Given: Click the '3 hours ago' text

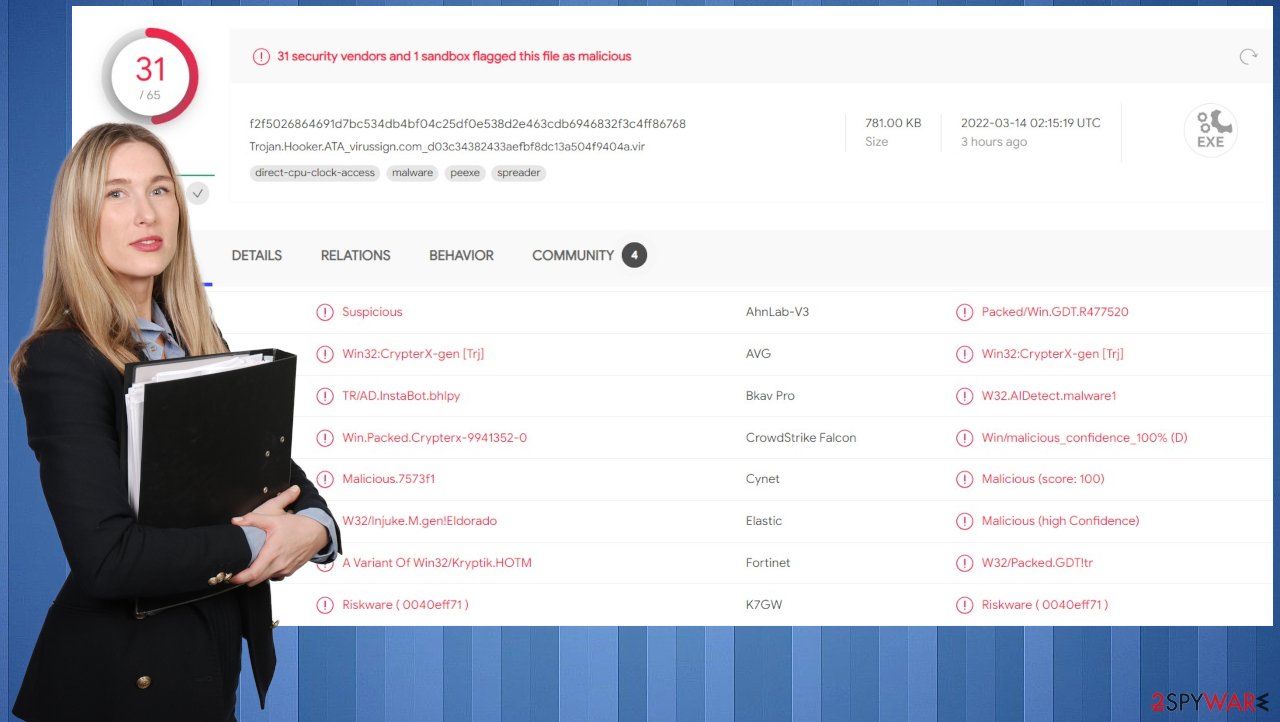Looking at the screenshot, I should pos(994,142).
